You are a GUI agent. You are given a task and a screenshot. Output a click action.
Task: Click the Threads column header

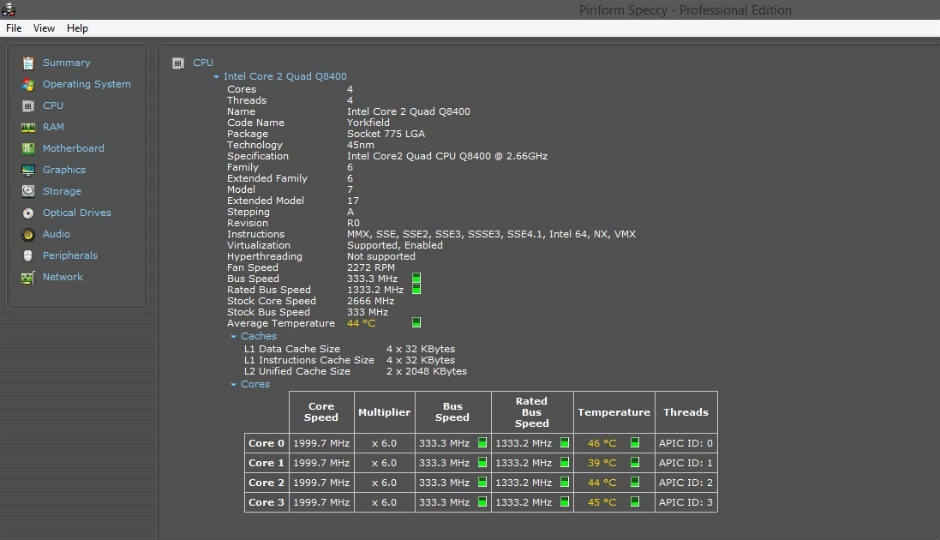pyautogui.click(x=686, y=412)
